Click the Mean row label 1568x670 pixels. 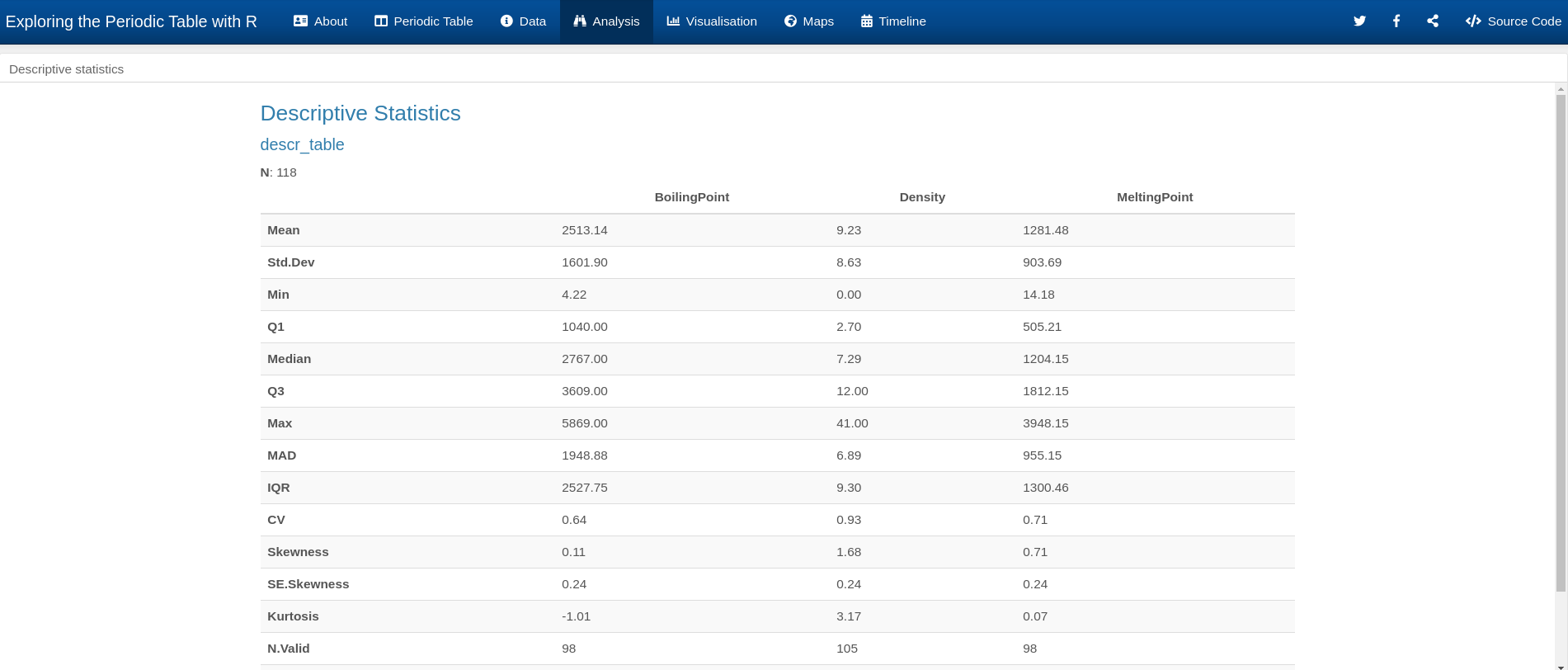pos(284,230)
